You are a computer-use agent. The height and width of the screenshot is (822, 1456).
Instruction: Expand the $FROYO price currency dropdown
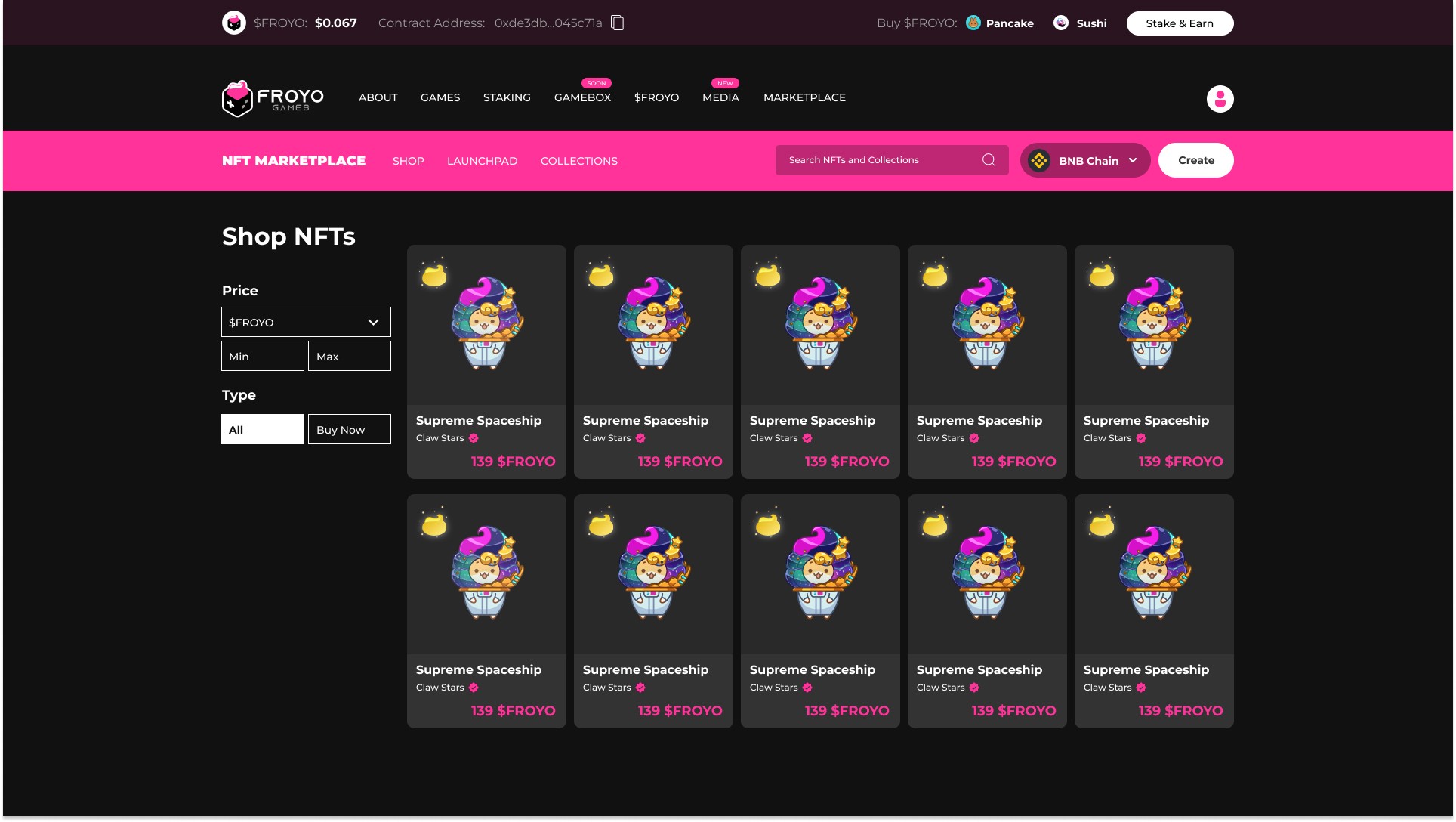click(305, 322)
